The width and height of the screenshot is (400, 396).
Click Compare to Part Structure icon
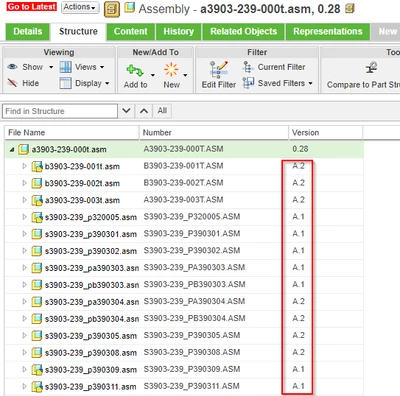[371, 68]
